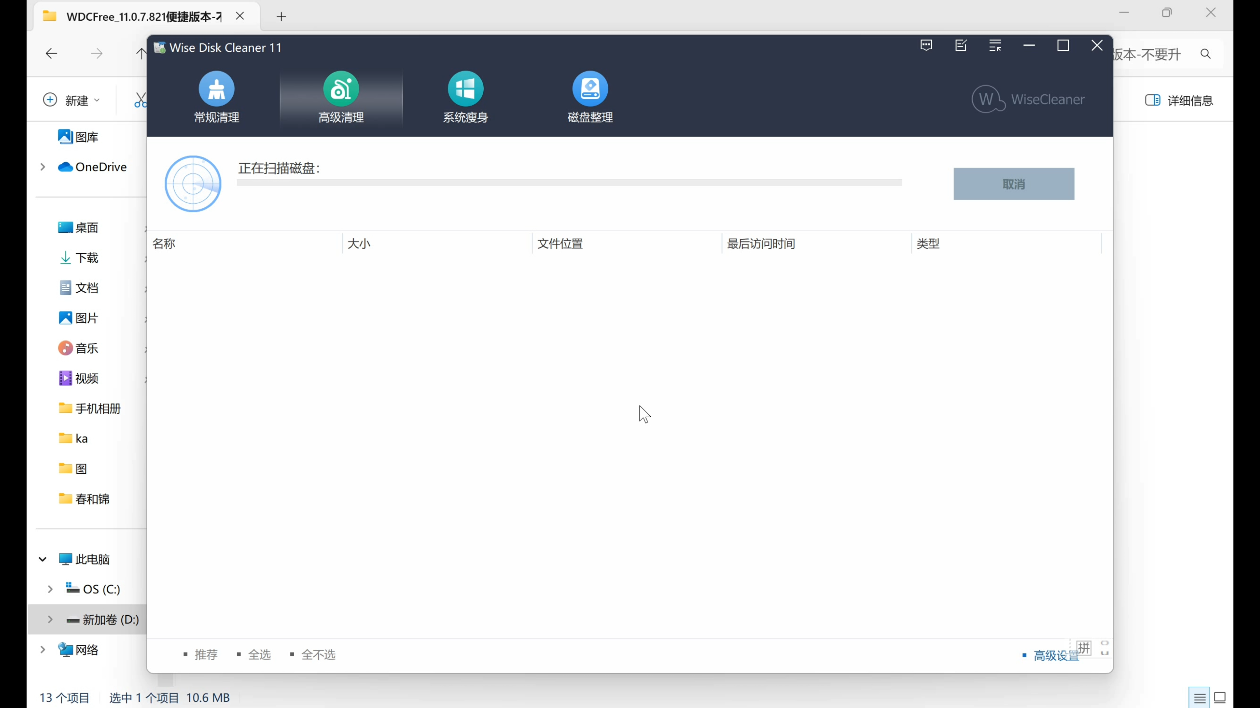This screenshot has height=708, width=1260.
Task: Switch to the 高级清理 mode
Action: tap(341, 98)
